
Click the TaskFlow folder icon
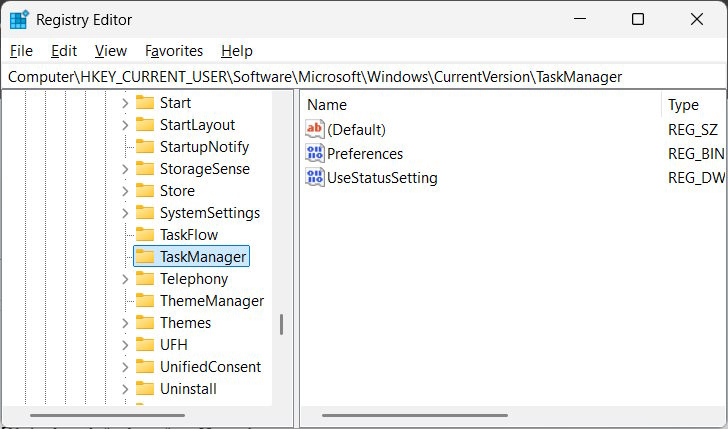(145, 234)
